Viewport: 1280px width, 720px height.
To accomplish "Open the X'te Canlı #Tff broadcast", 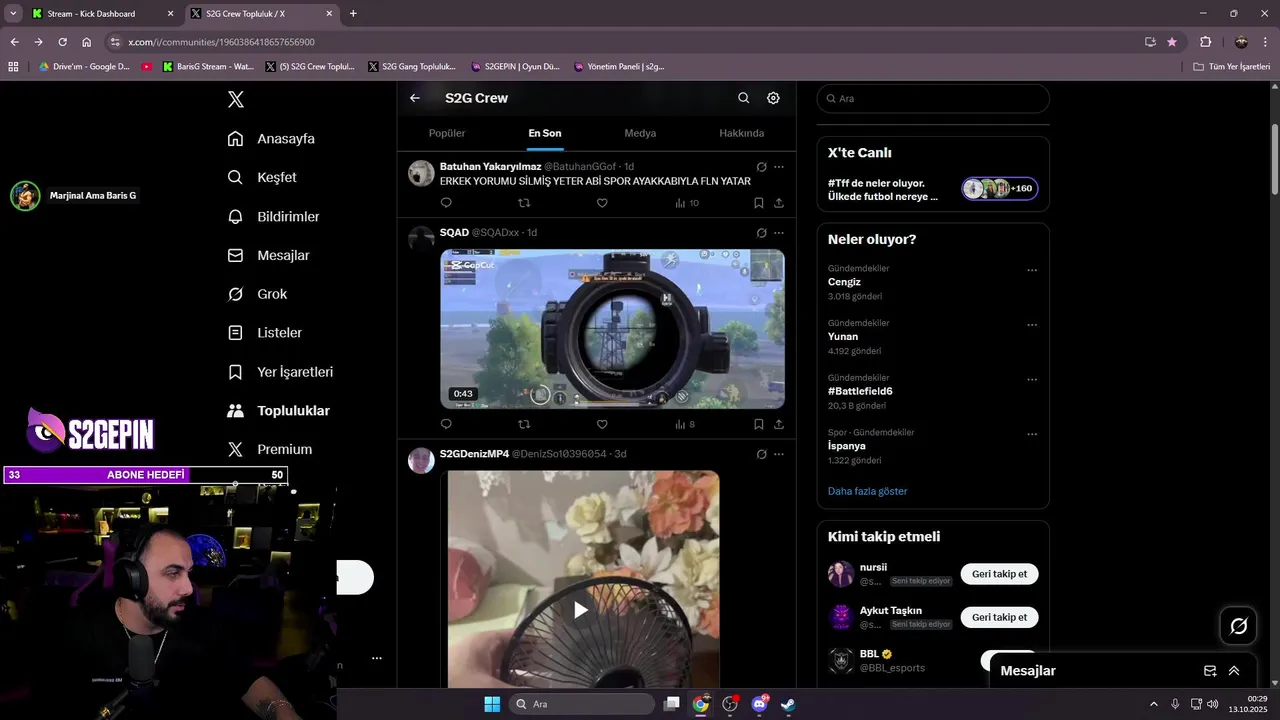I will (x=933, y=189).
